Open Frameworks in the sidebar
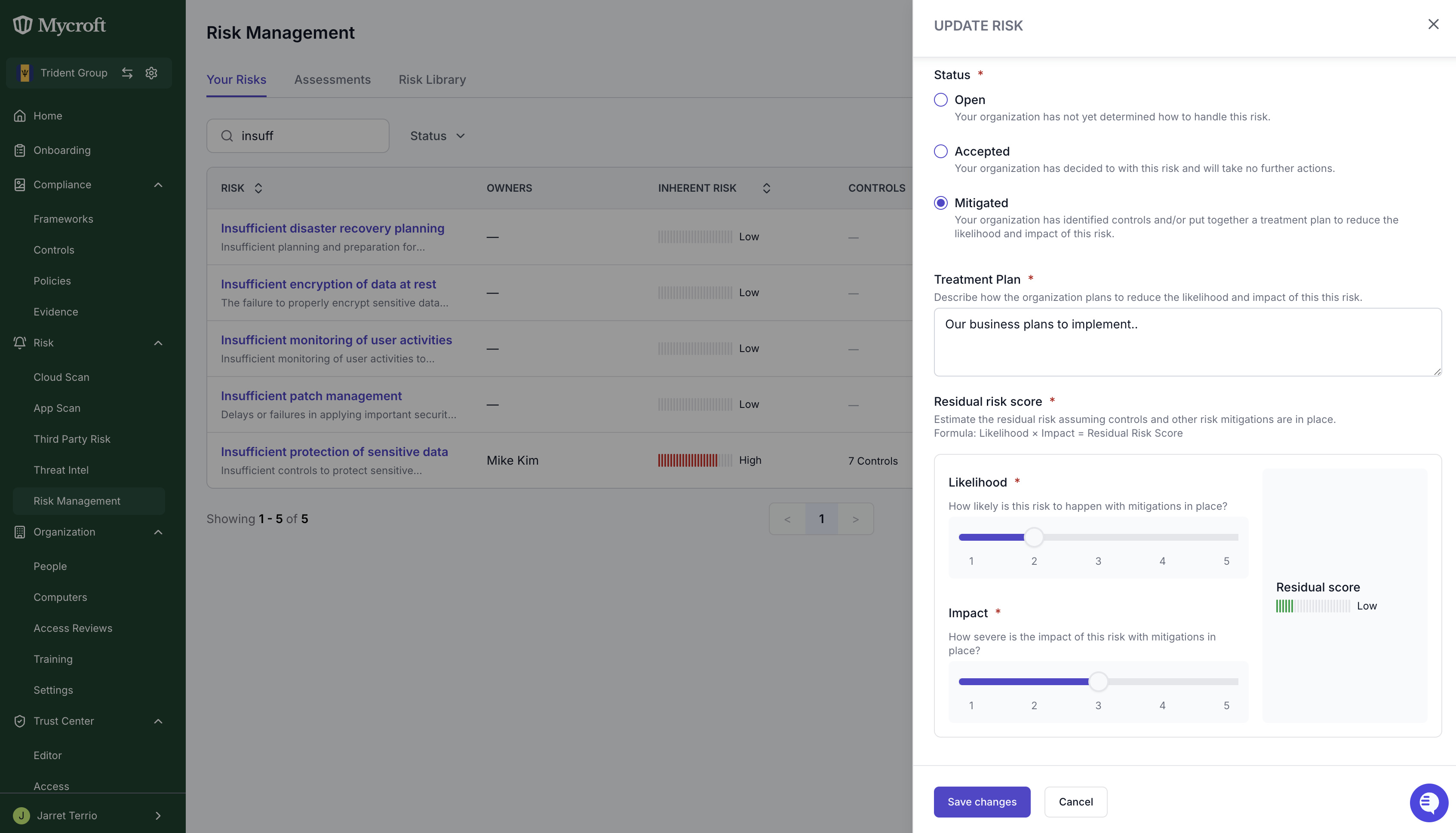Viewport: 1456px width, 833px height. click(x=63, y=218)
